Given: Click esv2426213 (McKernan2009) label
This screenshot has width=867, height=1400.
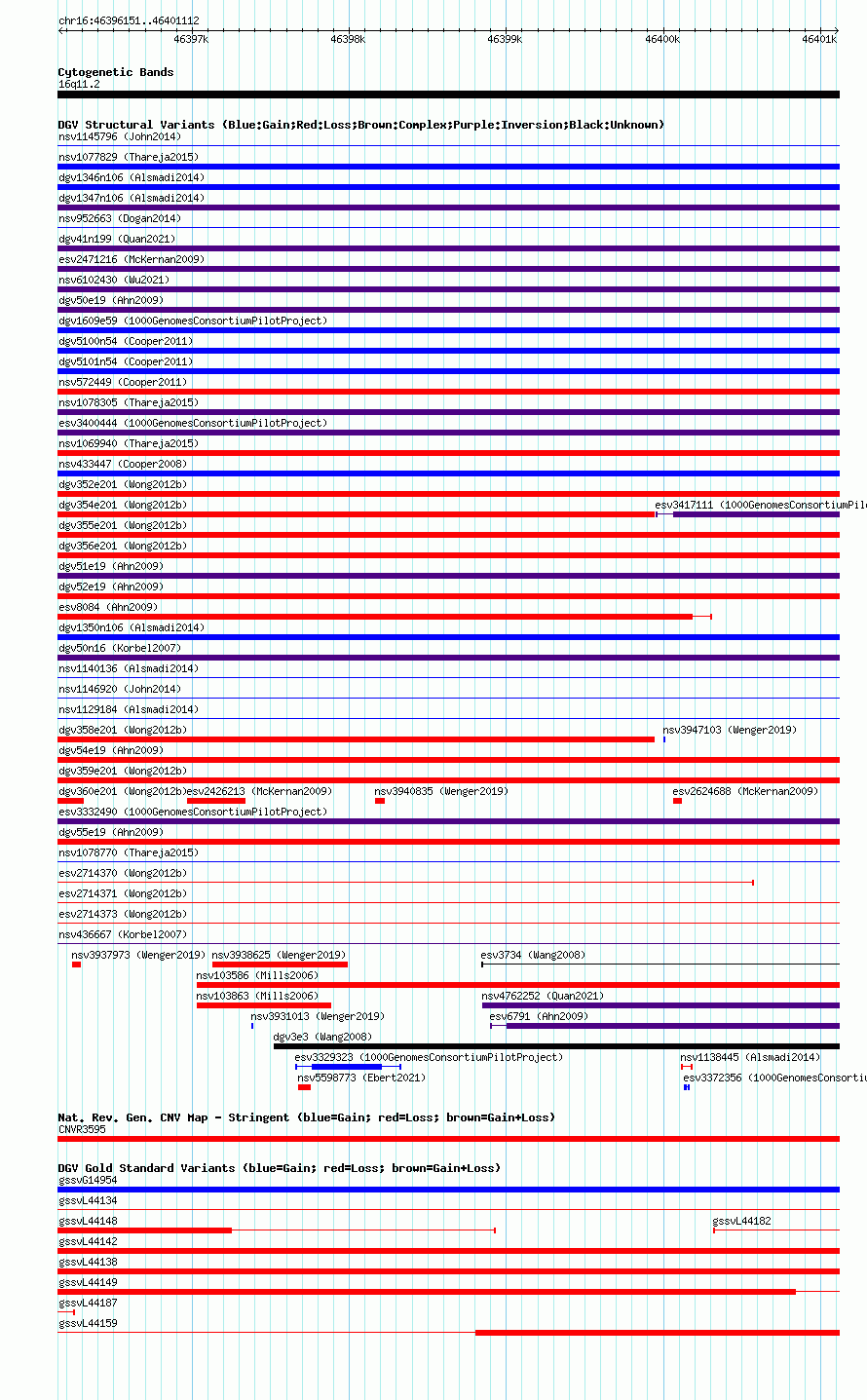Looking at the screenshot, I should click(x=259, y=792).
